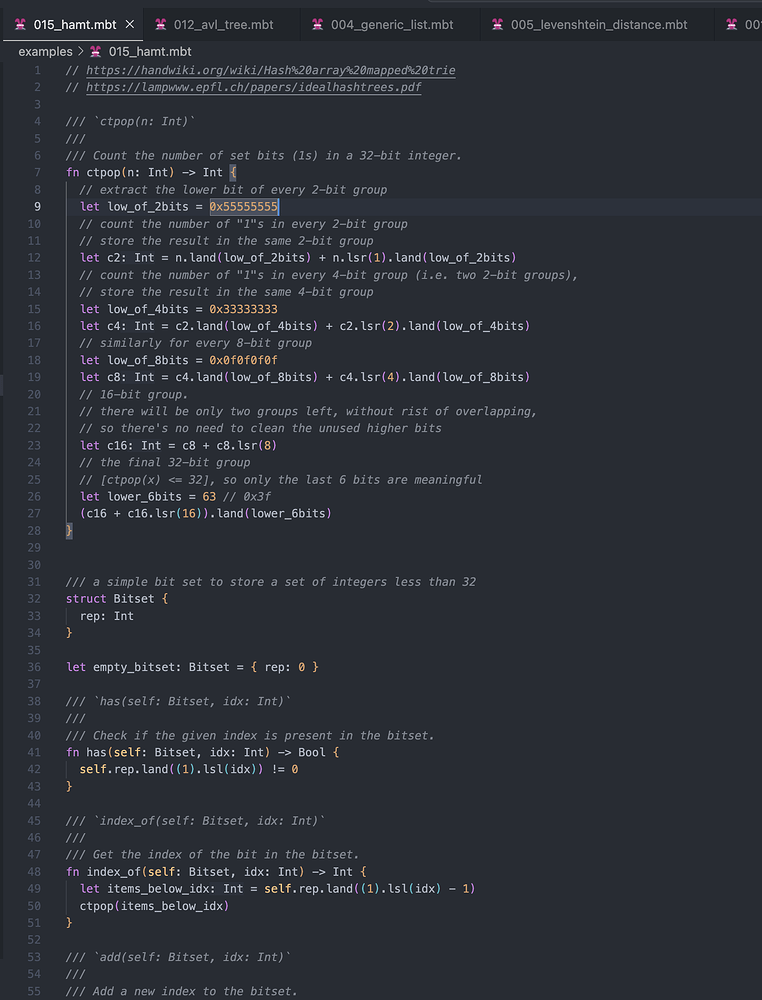This screenshot has height=1000, width=762.
Task: Open the handwiki.org Hash array mapped trie link
Action: click(x=270, y=70)
